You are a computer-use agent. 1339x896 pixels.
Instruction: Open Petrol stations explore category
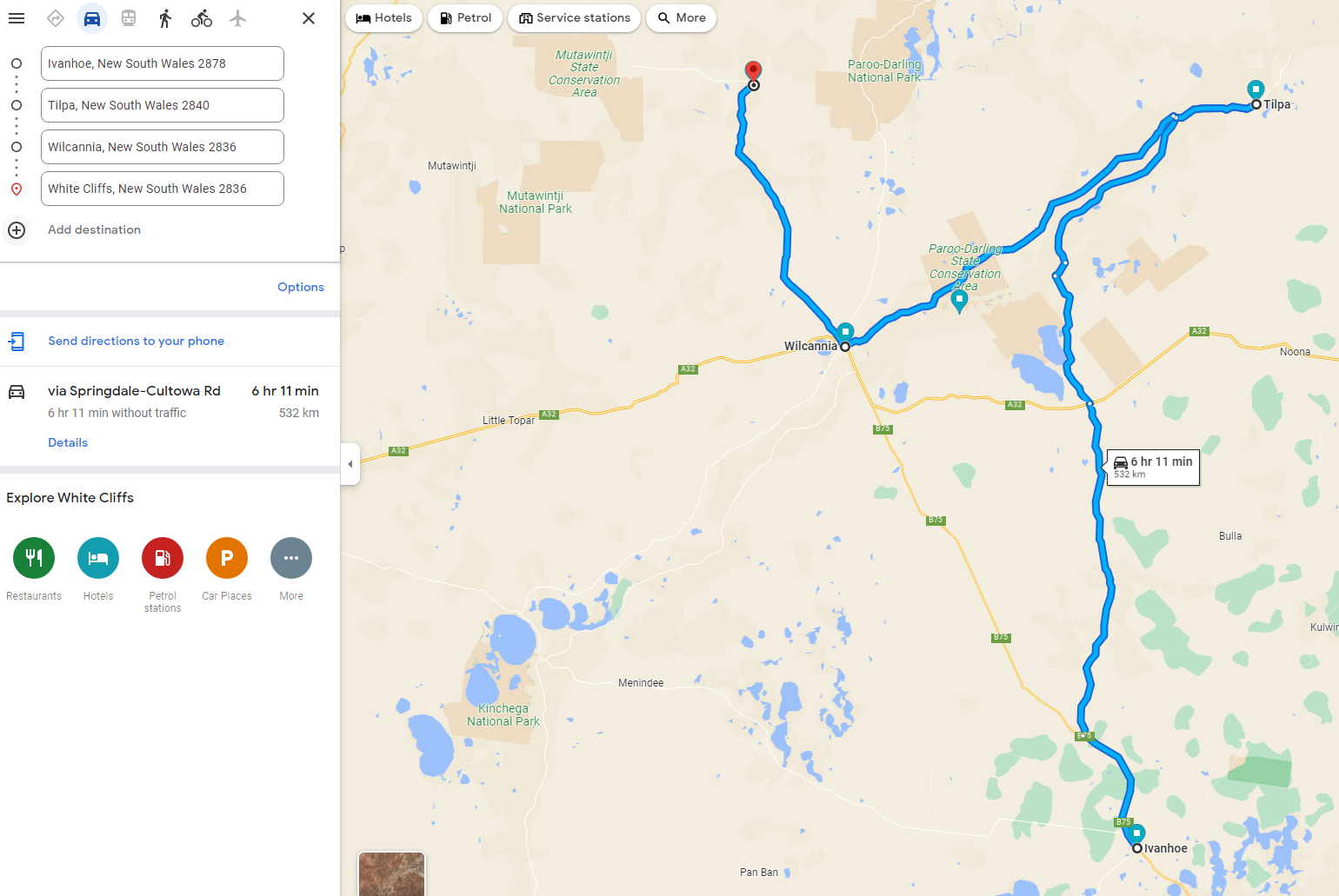[x=163, y=558]
